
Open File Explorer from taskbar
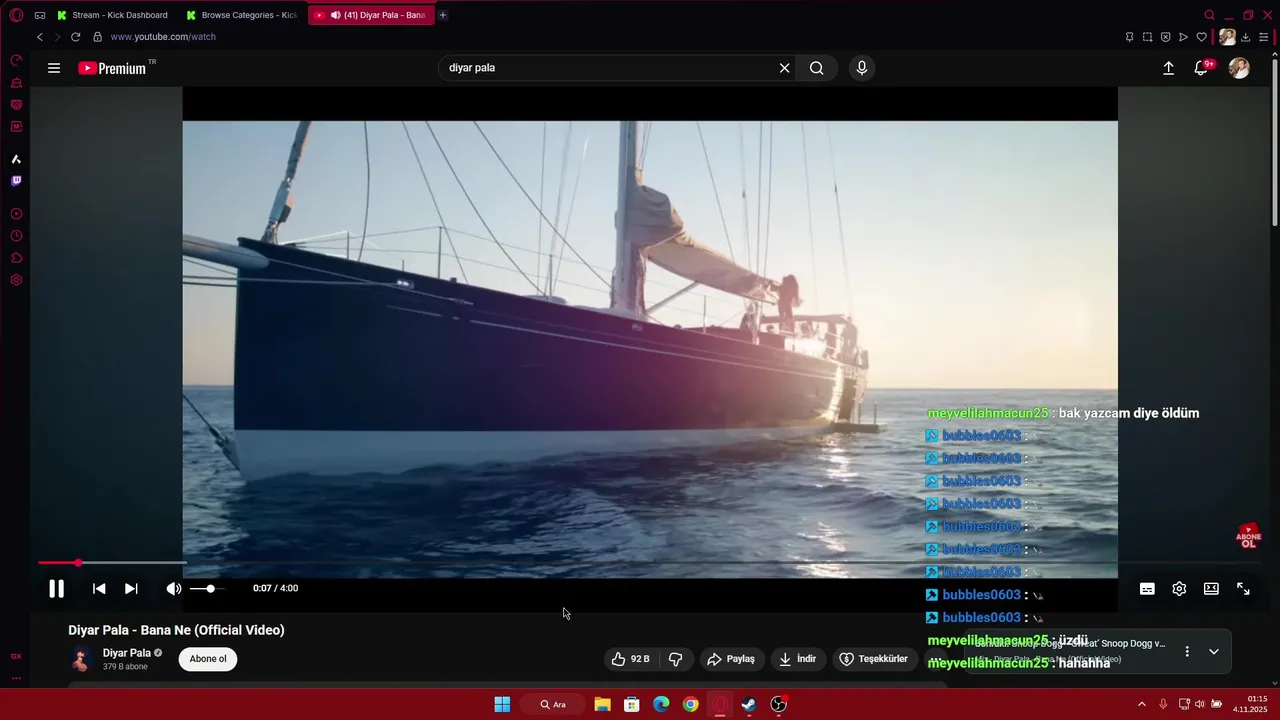pos(602,705)
